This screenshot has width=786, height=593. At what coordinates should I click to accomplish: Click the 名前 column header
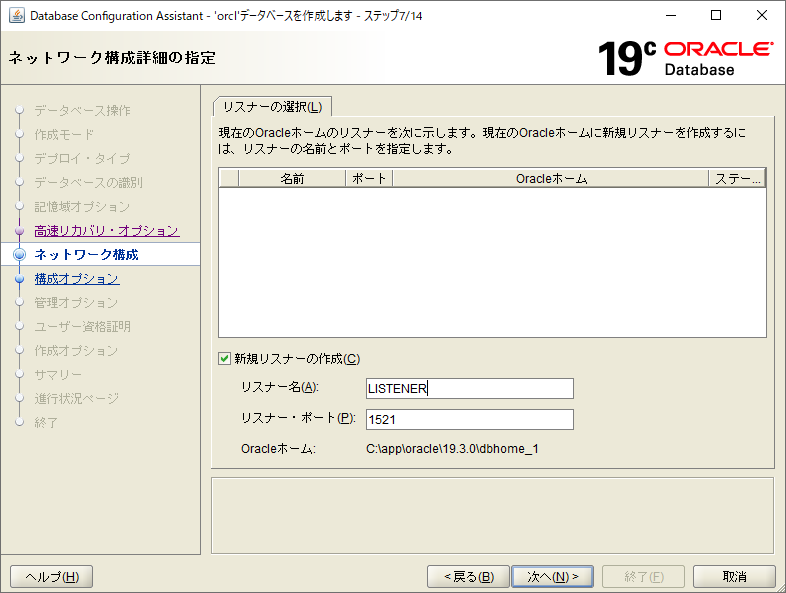292,178
